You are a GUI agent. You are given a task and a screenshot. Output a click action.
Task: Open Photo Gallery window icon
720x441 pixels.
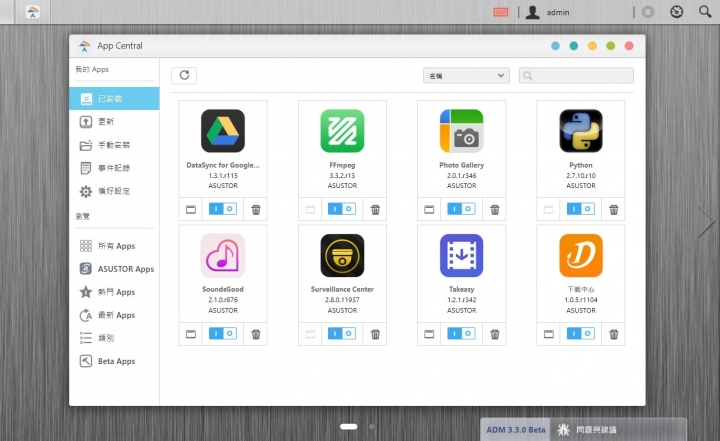[x=429, y=209]
